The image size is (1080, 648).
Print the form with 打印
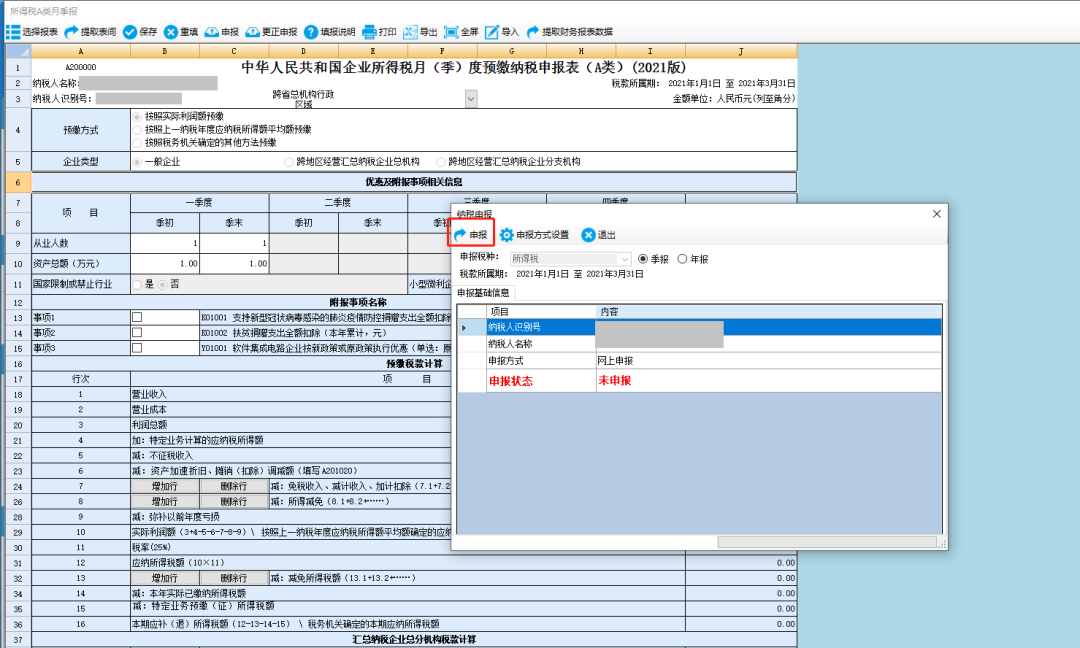[380, 32]
